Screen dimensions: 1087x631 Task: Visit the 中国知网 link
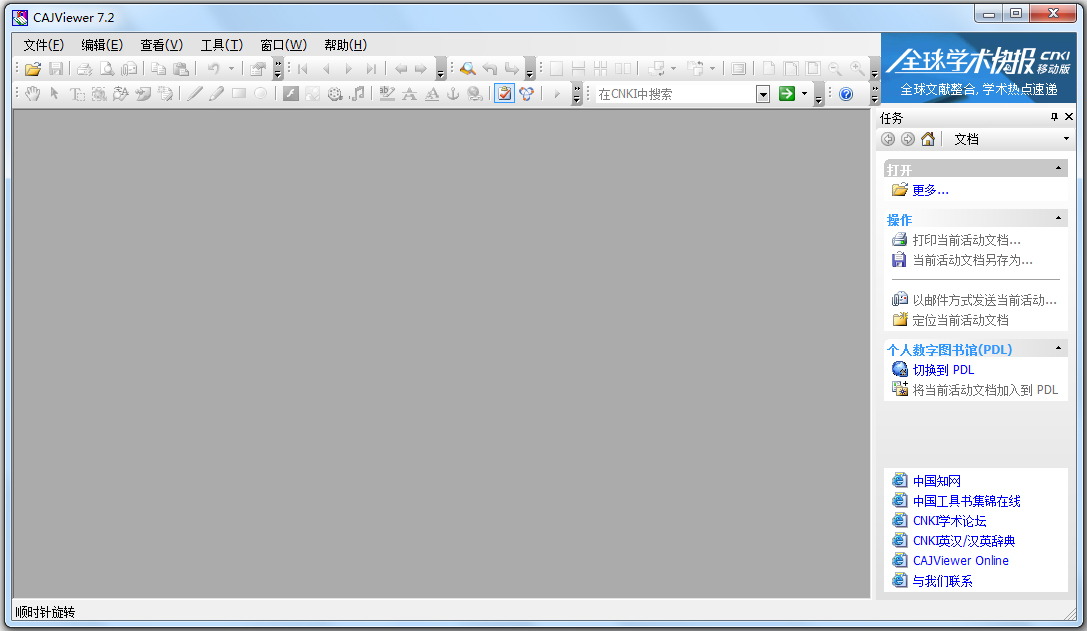(938, 480)
